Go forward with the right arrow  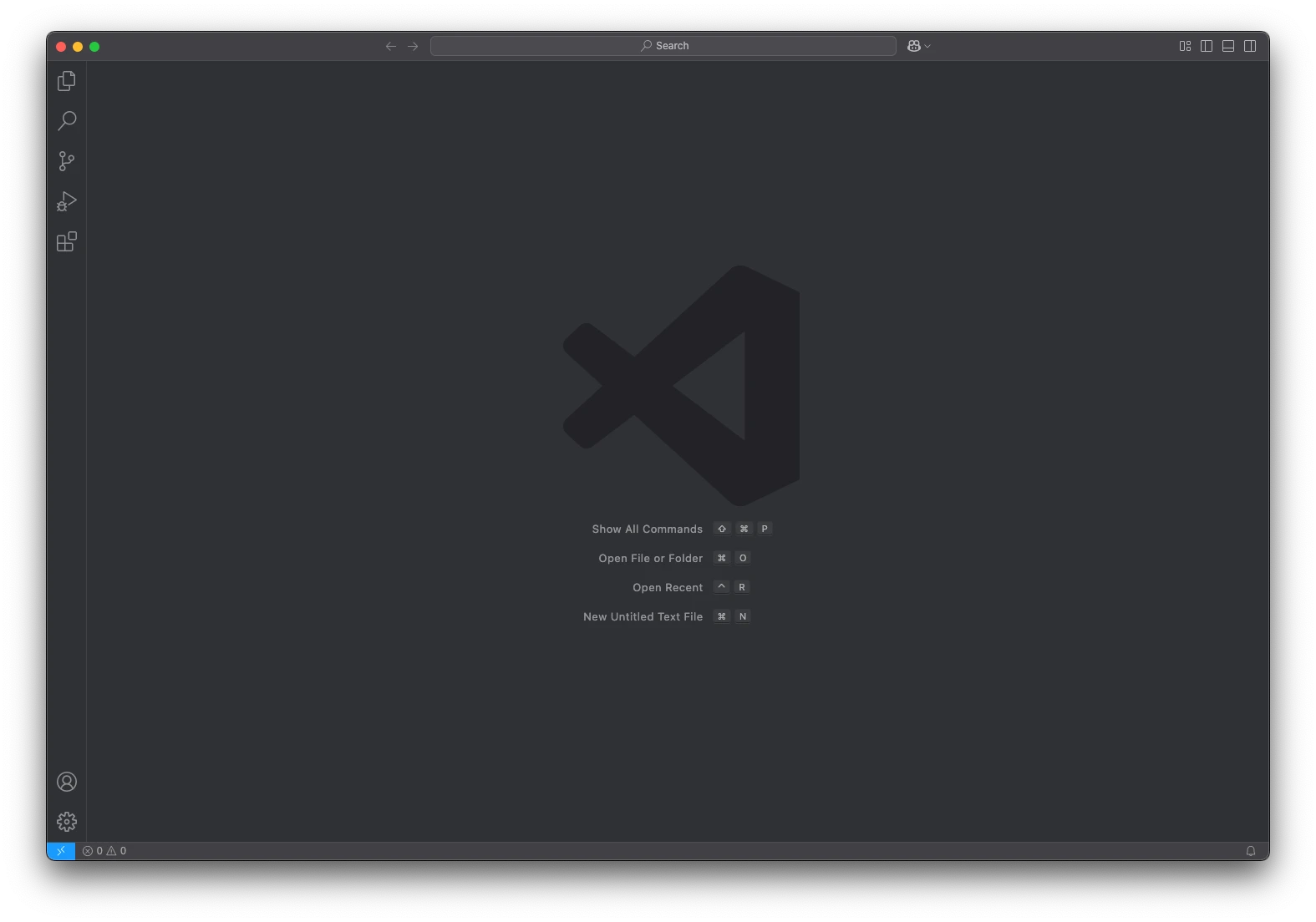tap(413, 46)
